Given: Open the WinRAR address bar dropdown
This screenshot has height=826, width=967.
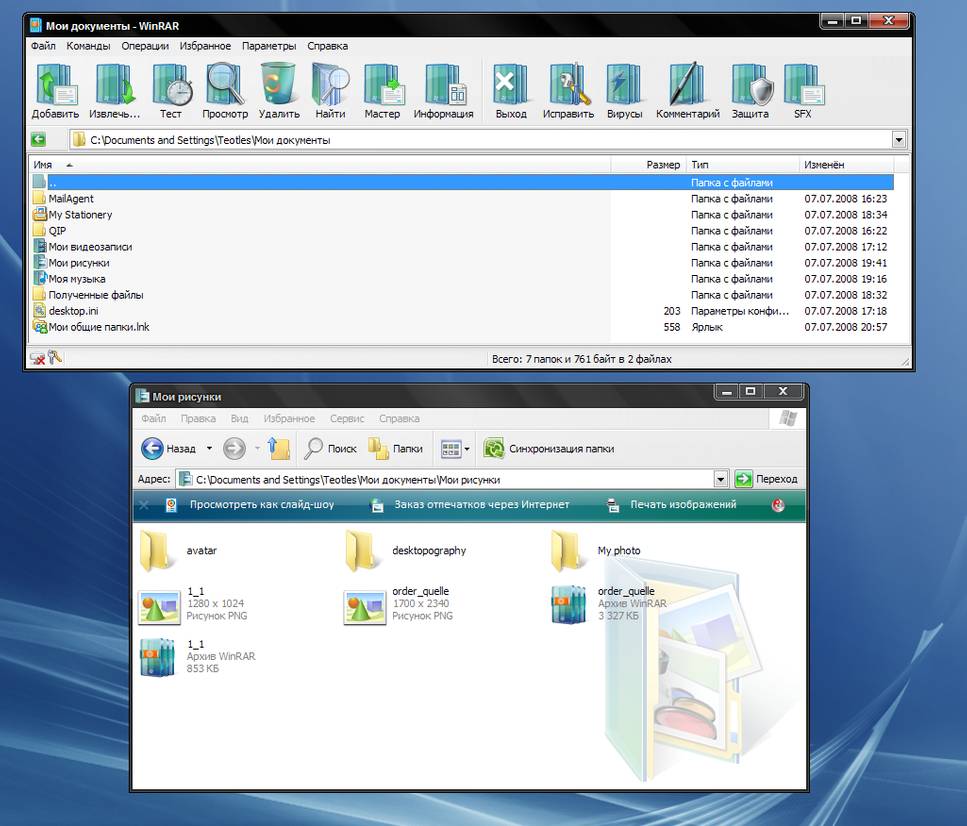Looking at the screenshot, I should pos(898,139).
